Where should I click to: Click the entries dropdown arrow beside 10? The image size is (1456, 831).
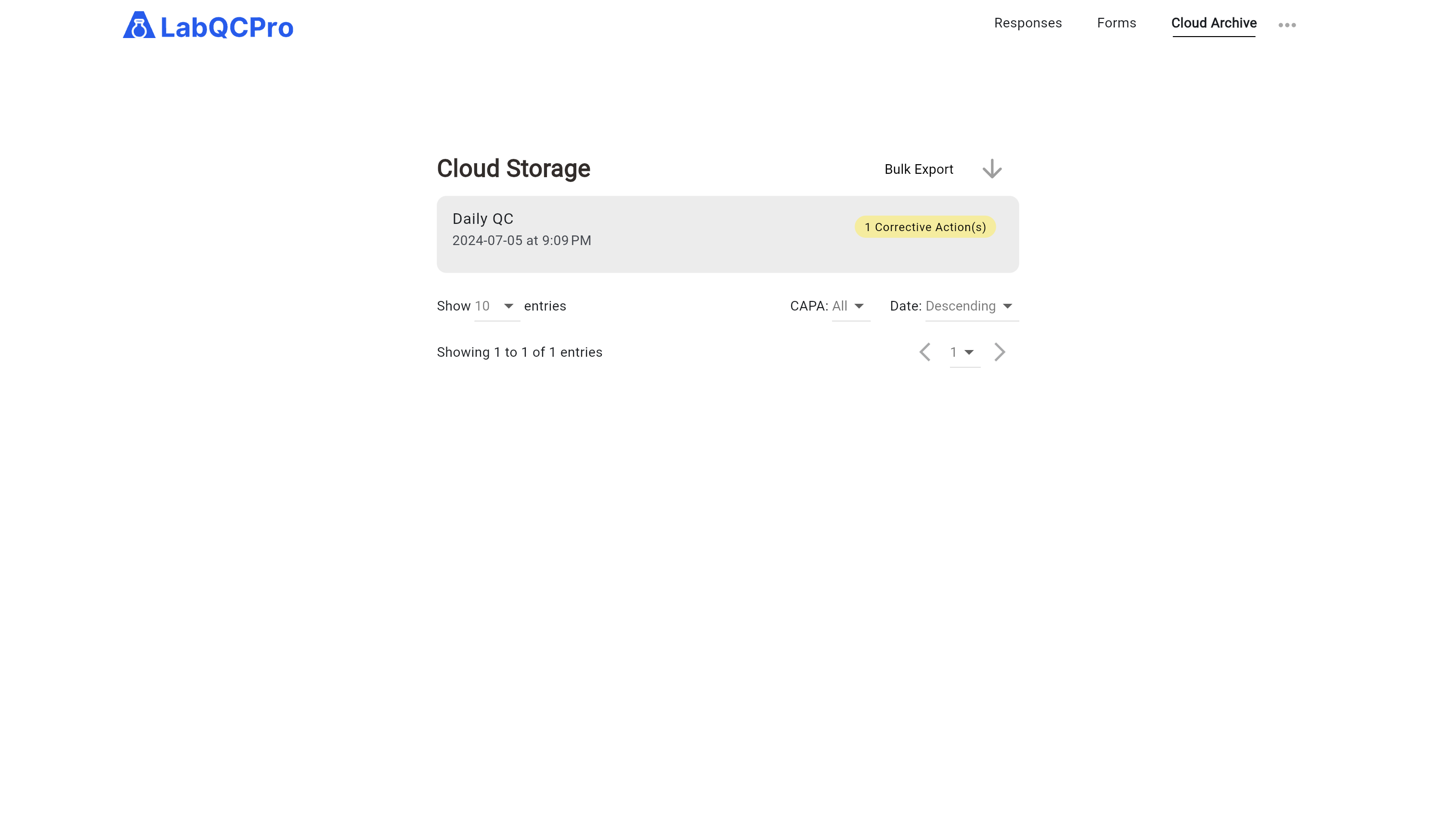point(508,307)
